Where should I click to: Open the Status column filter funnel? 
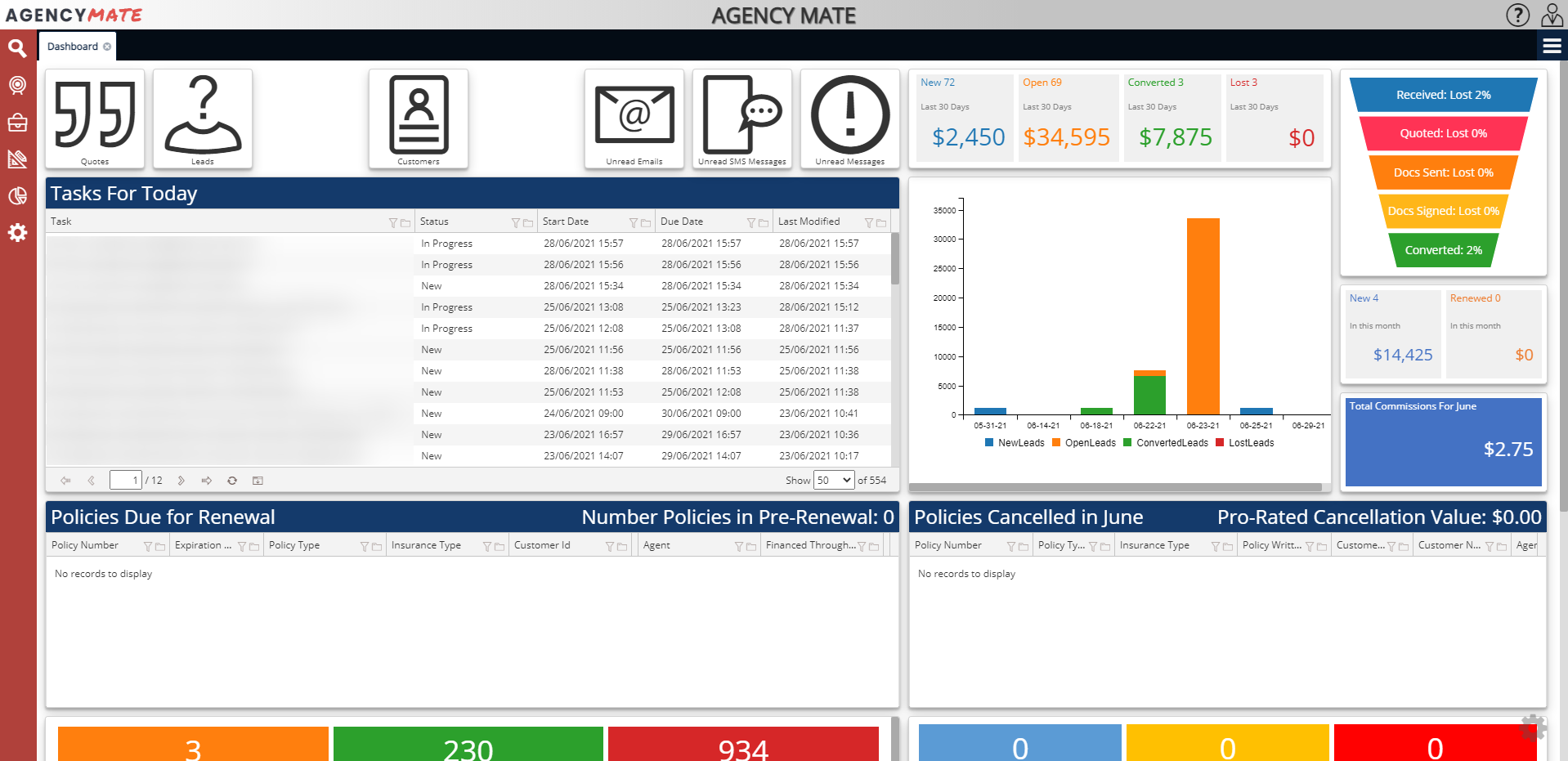[515, 222]
